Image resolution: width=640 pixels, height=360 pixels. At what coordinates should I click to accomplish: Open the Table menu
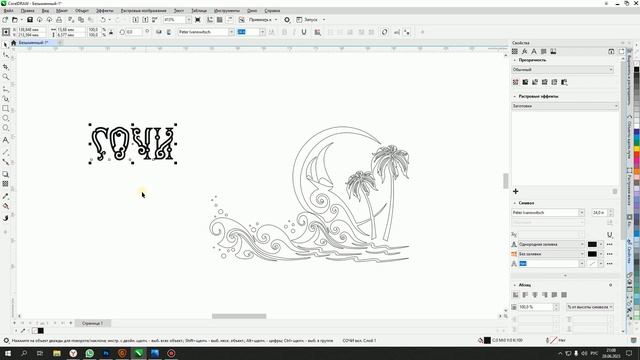pyautogui.click(x=199, y=11)
